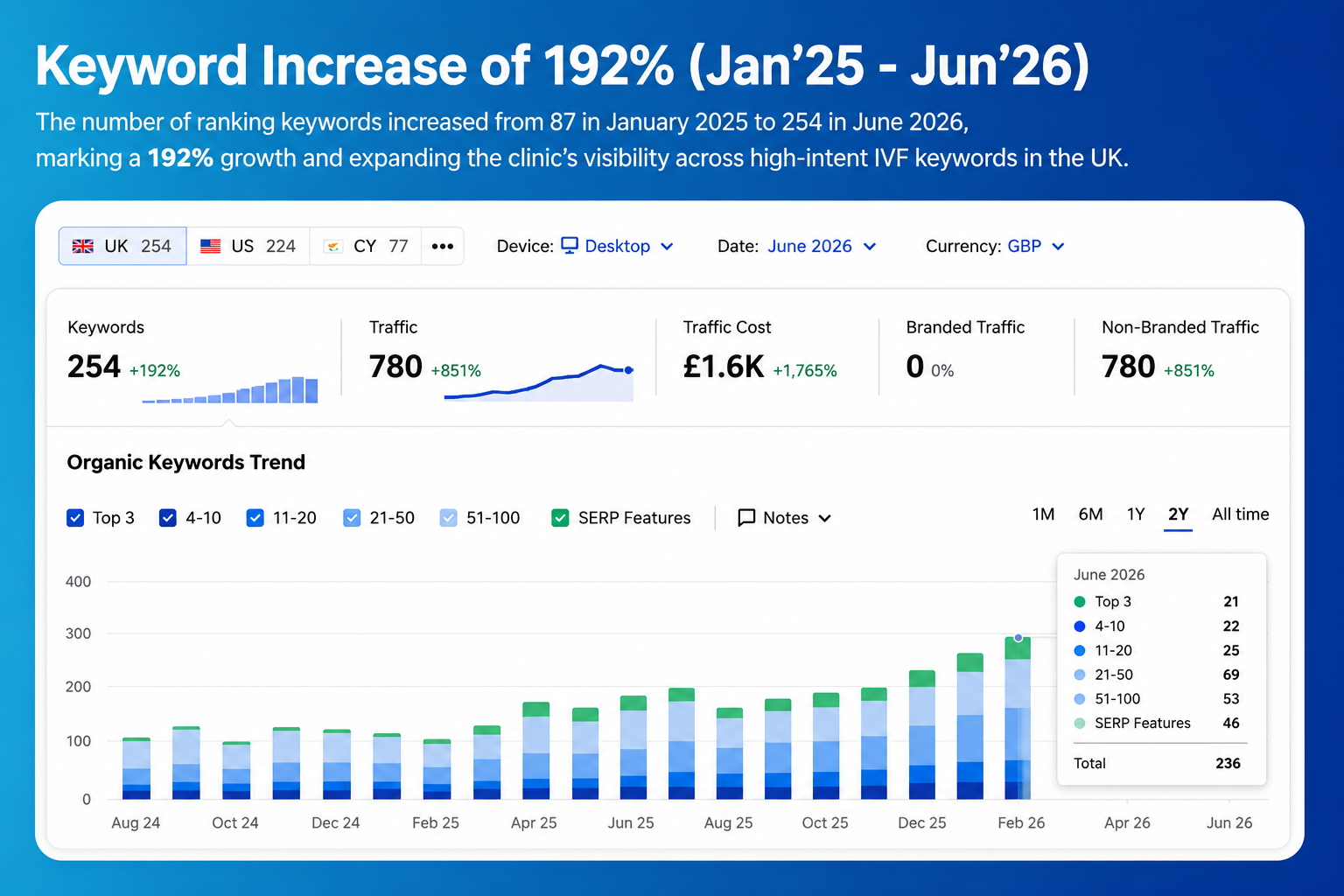Click the 'Organic Keywords Trend' heading
Viewport: 1344px width, 896px height.
click(186, 462)
